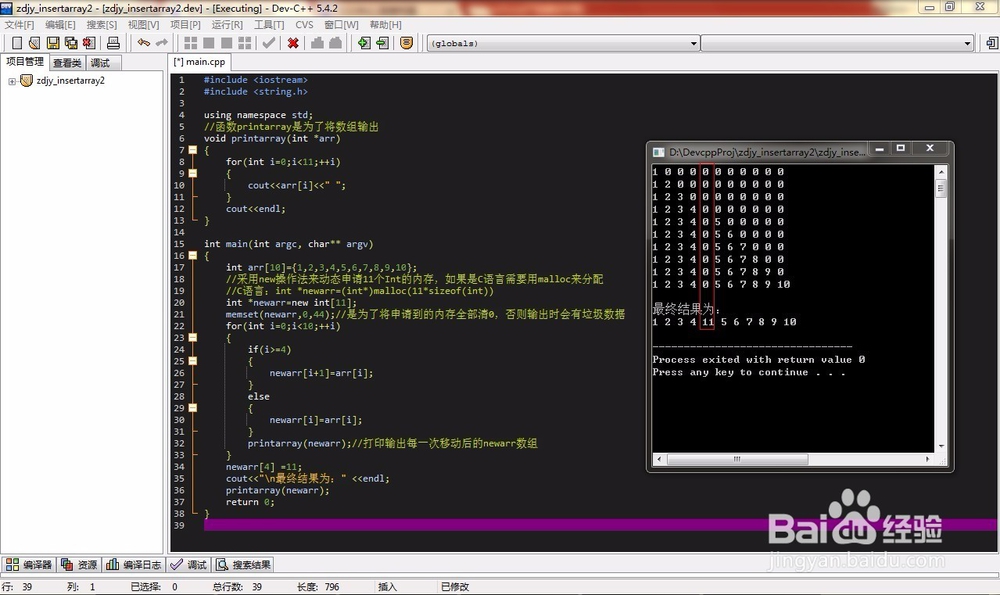Open the 运行[R] menu
The width and height of the screenshot is (1000, 595).
[x=227, y=25]
